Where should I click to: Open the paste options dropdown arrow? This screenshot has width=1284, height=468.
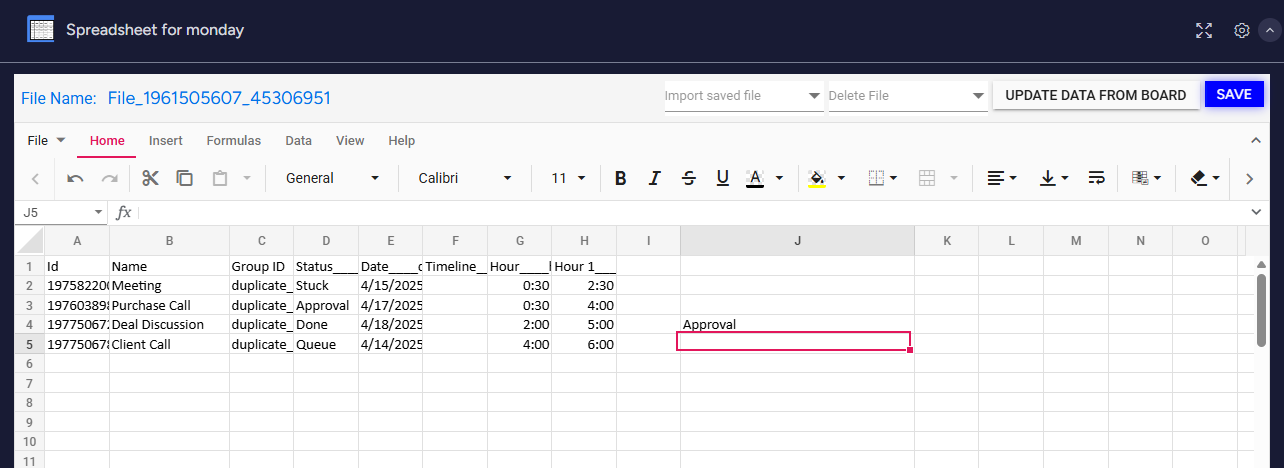pos(246,178)
